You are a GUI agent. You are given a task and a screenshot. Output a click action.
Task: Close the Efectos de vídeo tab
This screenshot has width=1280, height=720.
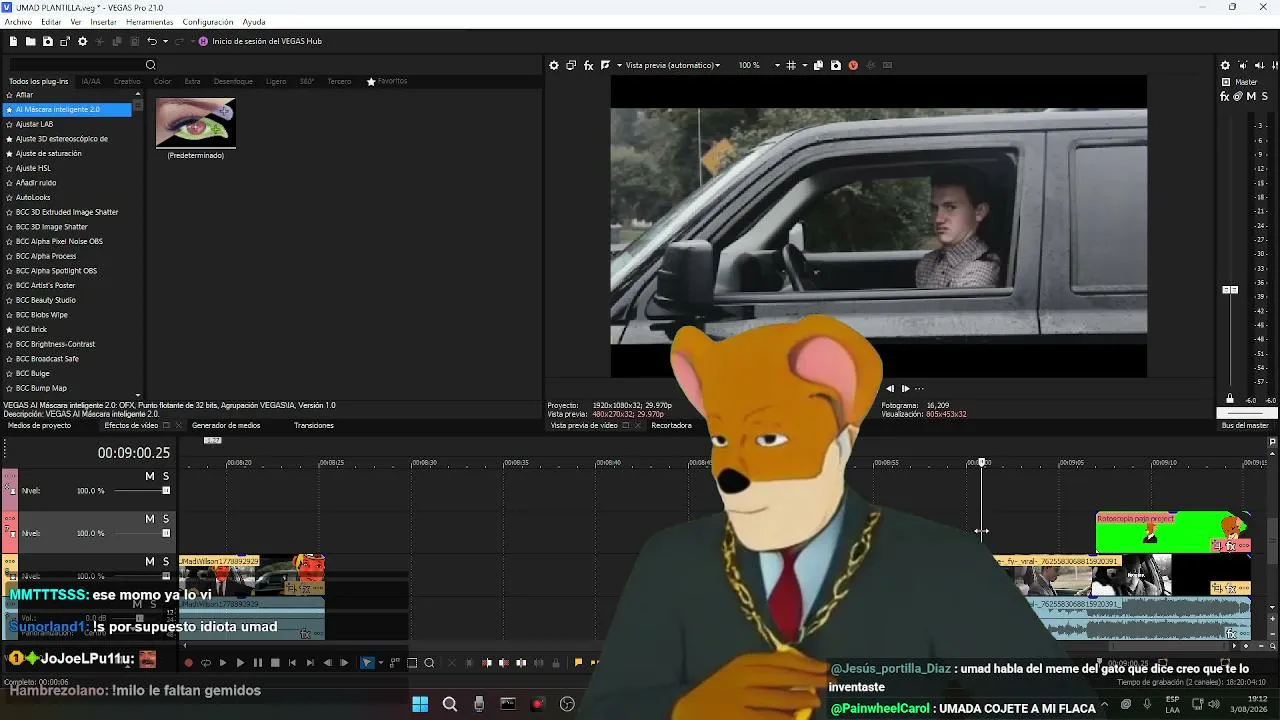click(177, 425)
